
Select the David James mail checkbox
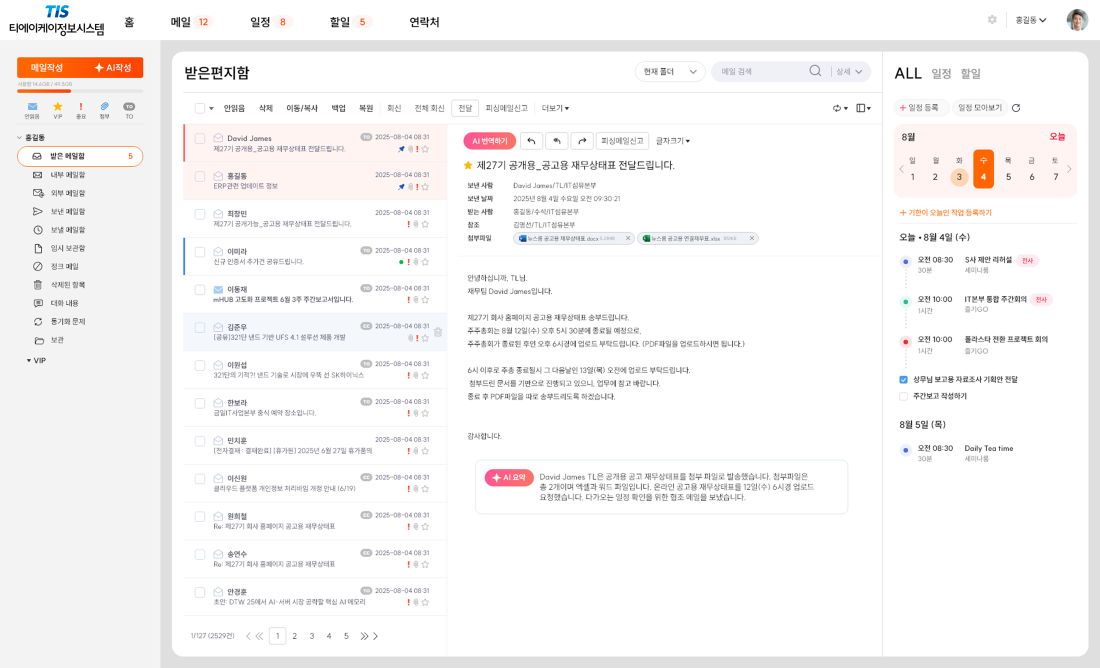pyautogui.click(x=200, y=138)
